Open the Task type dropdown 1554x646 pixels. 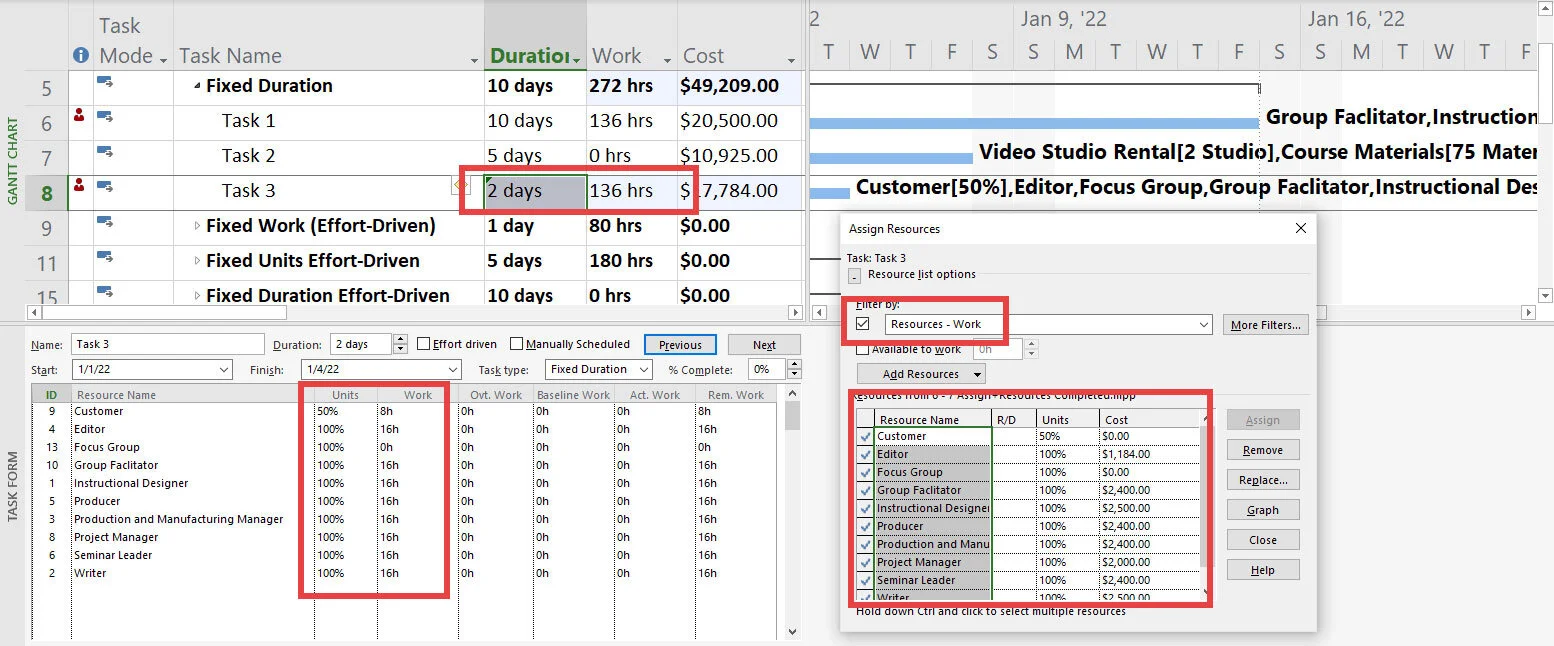coord(642,370)
